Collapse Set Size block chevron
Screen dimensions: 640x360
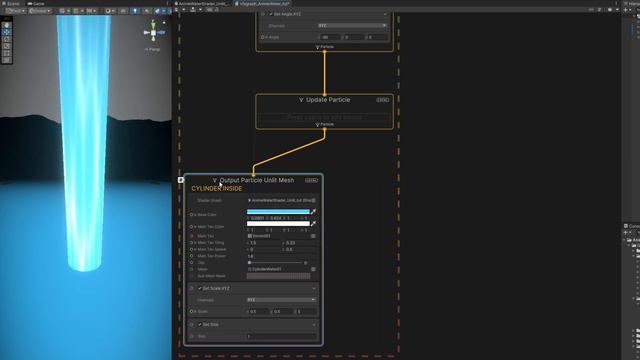pos(314,325)
